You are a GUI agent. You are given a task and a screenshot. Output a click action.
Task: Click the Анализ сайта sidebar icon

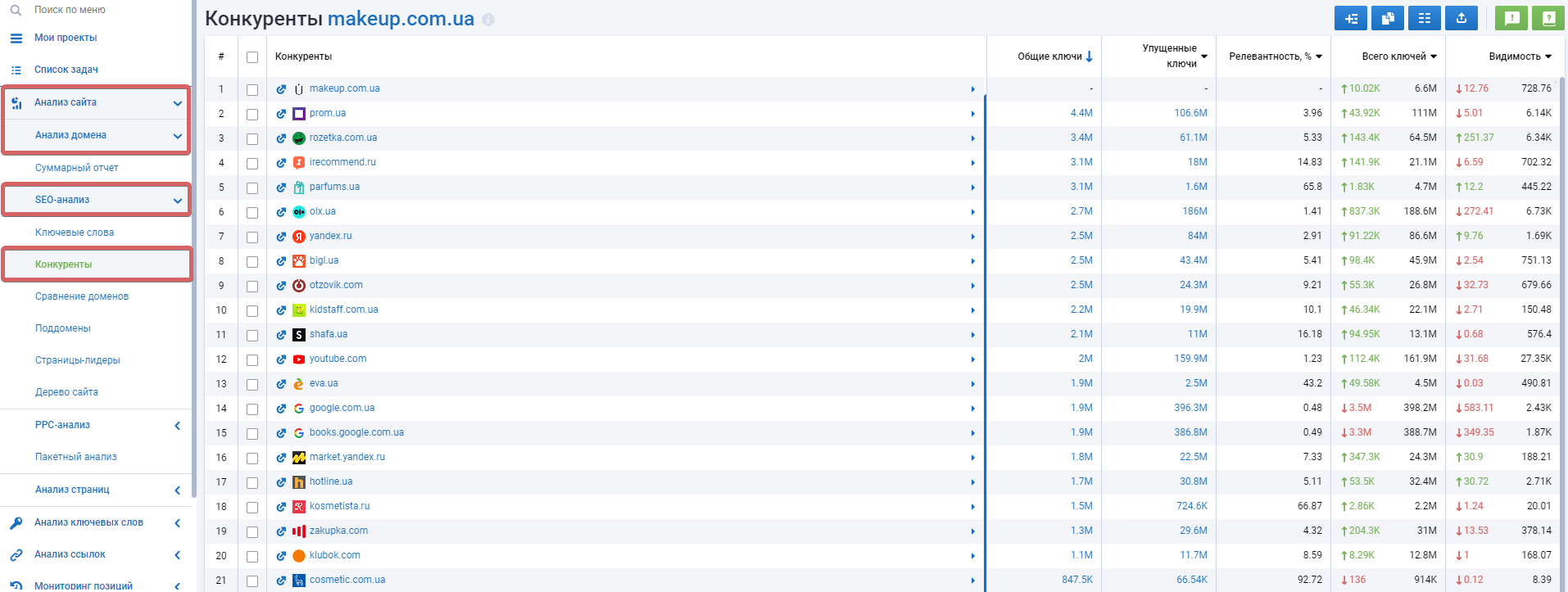[16, 102]
